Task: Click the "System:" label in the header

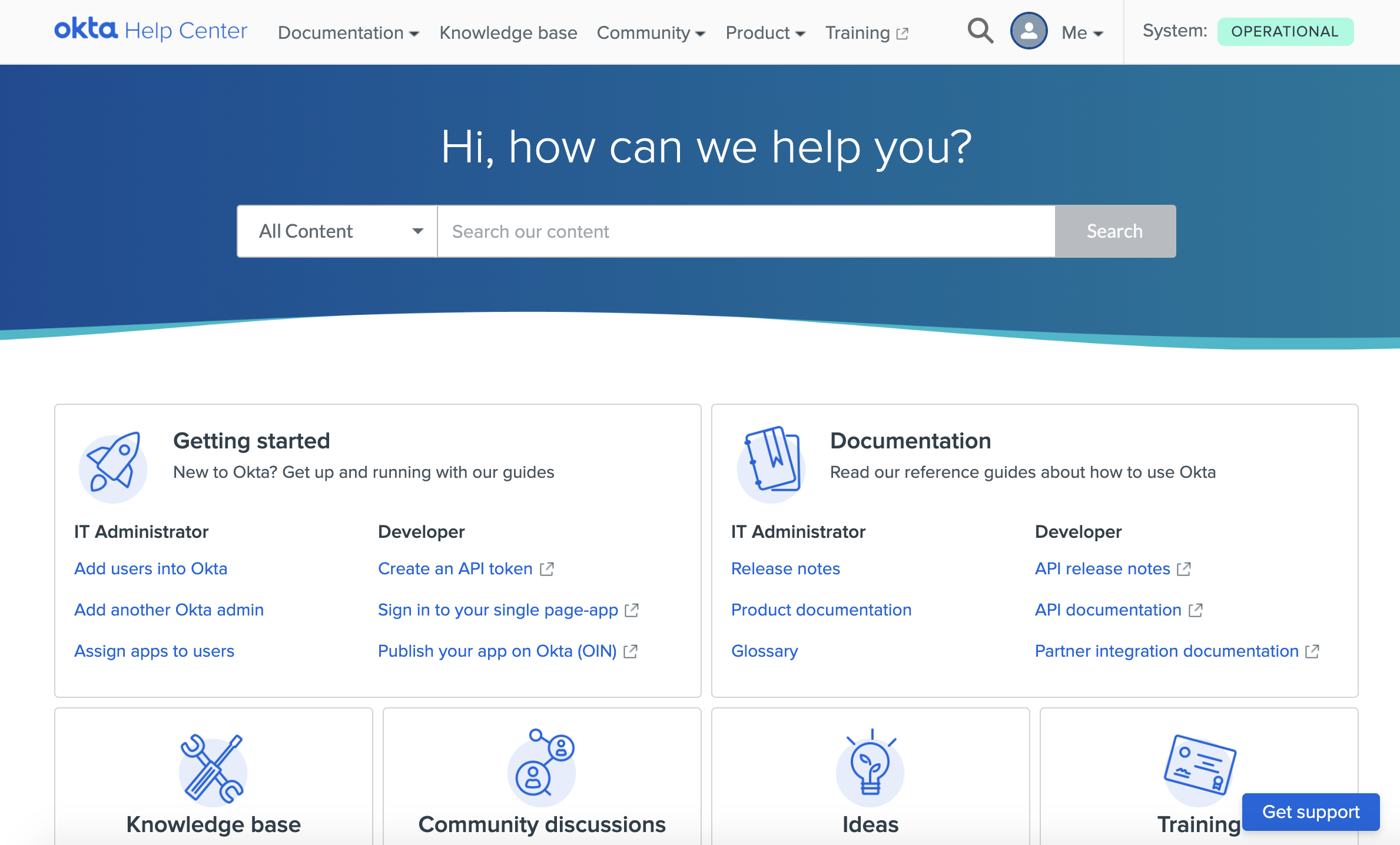Action: [1175, 31]
